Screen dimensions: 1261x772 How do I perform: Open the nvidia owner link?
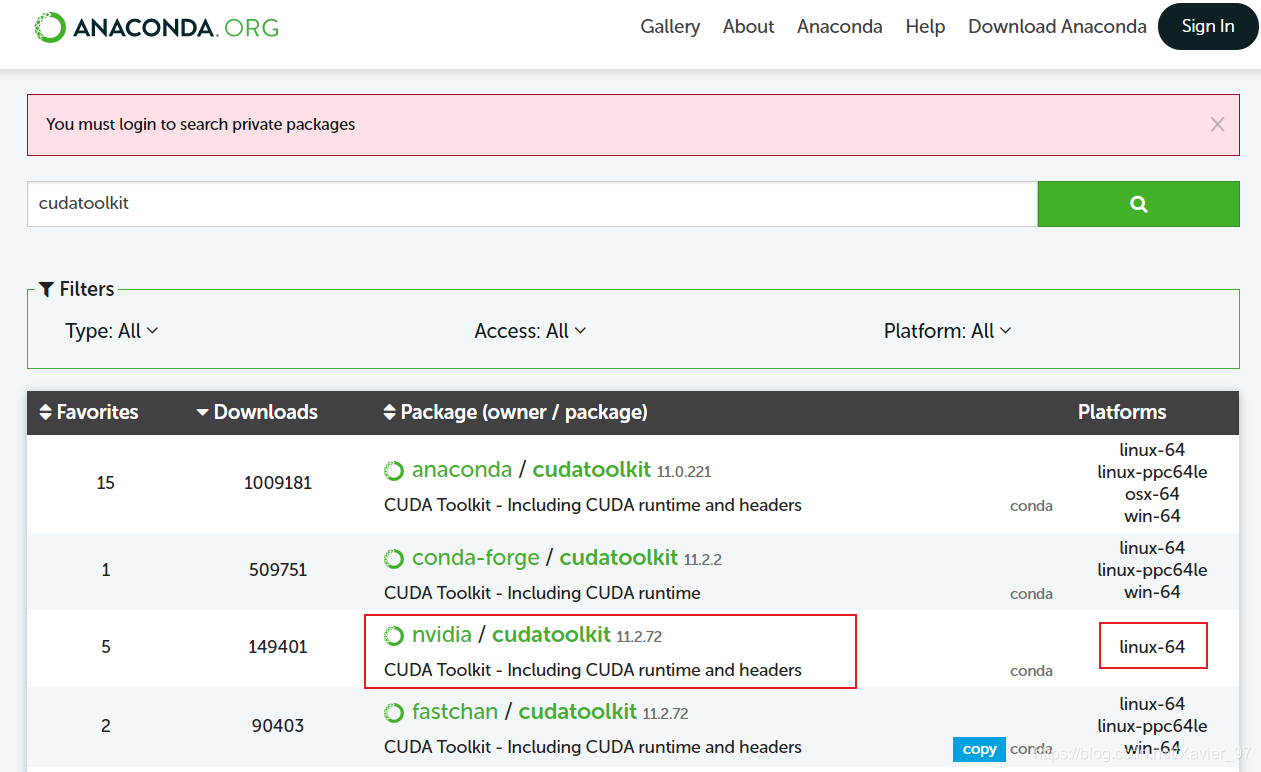pyautogui.click(x=442, y=635)
